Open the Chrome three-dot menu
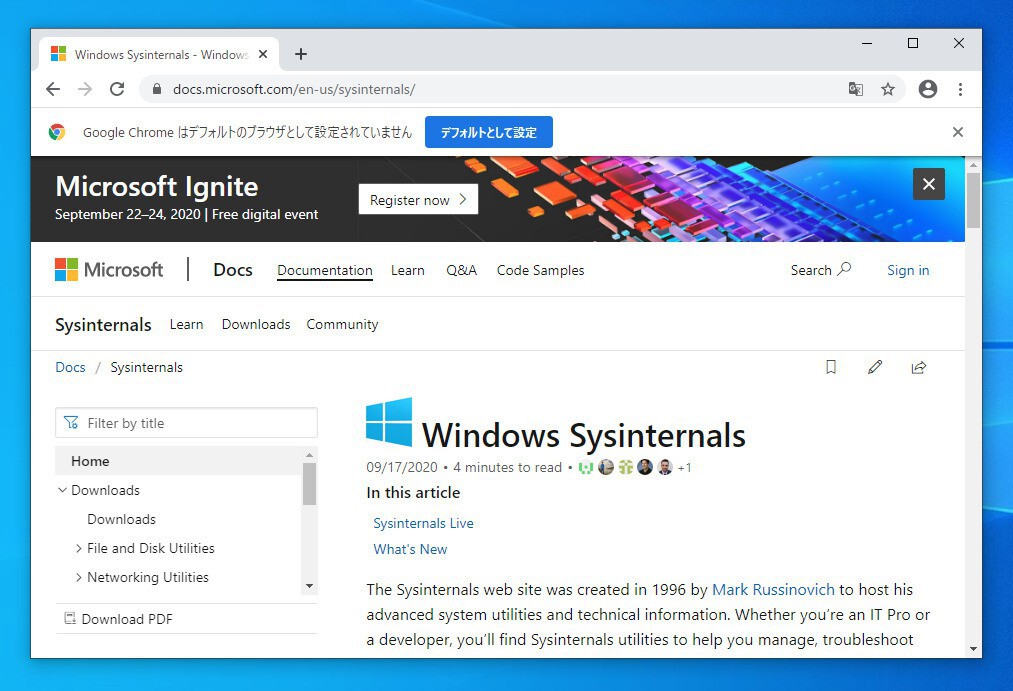The height and width of the screenshot is (691, 1013). tap(961, 89)
